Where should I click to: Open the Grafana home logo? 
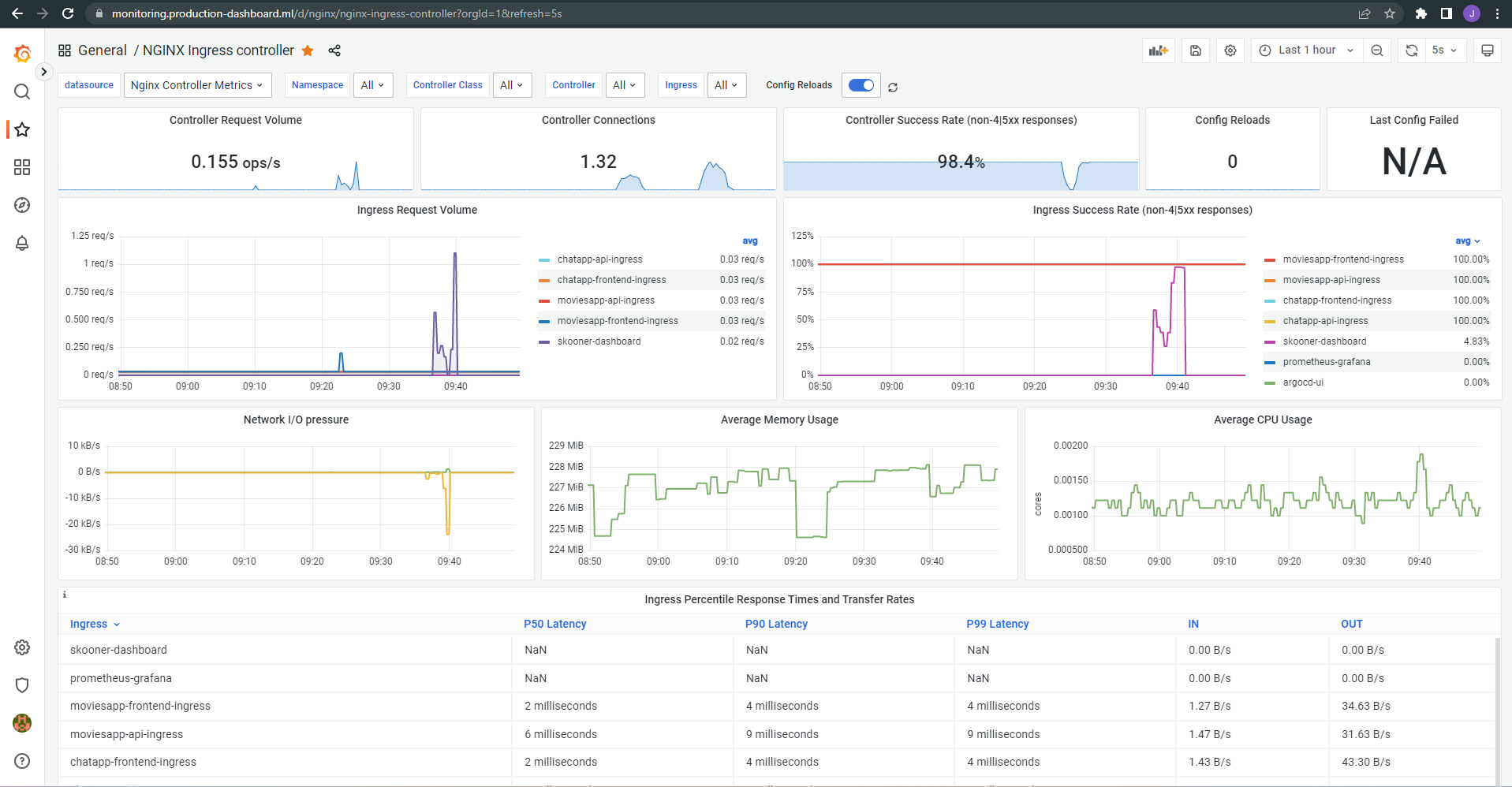(x=22, y=54)
